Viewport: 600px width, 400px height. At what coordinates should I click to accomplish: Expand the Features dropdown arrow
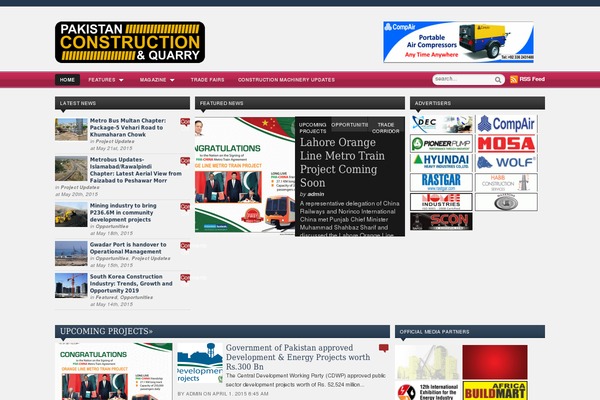(121, 80)
